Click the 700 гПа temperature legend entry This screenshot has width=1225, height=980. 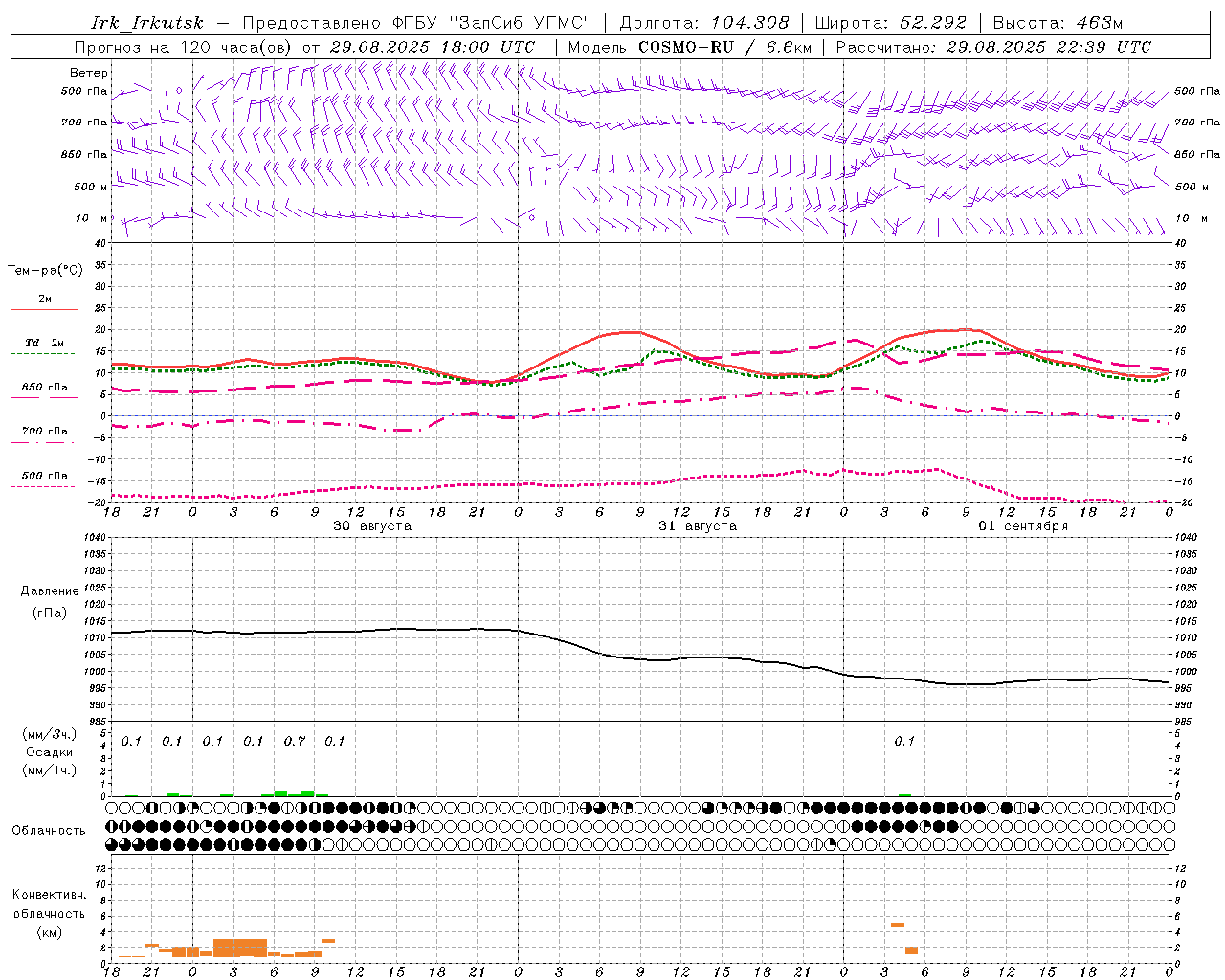(44, 432)
